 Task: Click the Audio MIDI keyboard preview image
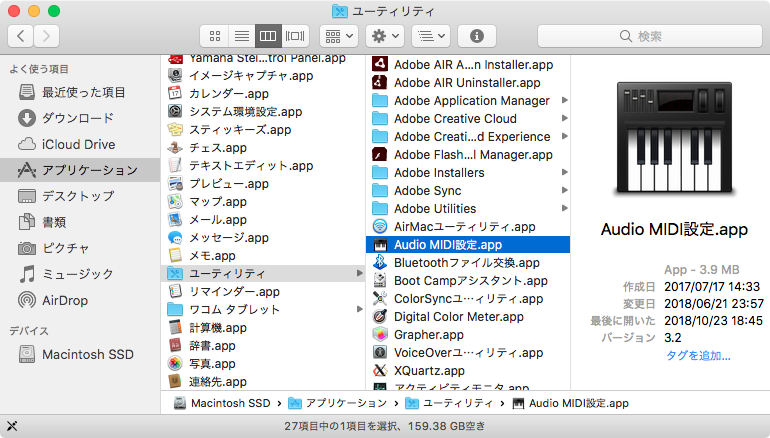point(674,138)
